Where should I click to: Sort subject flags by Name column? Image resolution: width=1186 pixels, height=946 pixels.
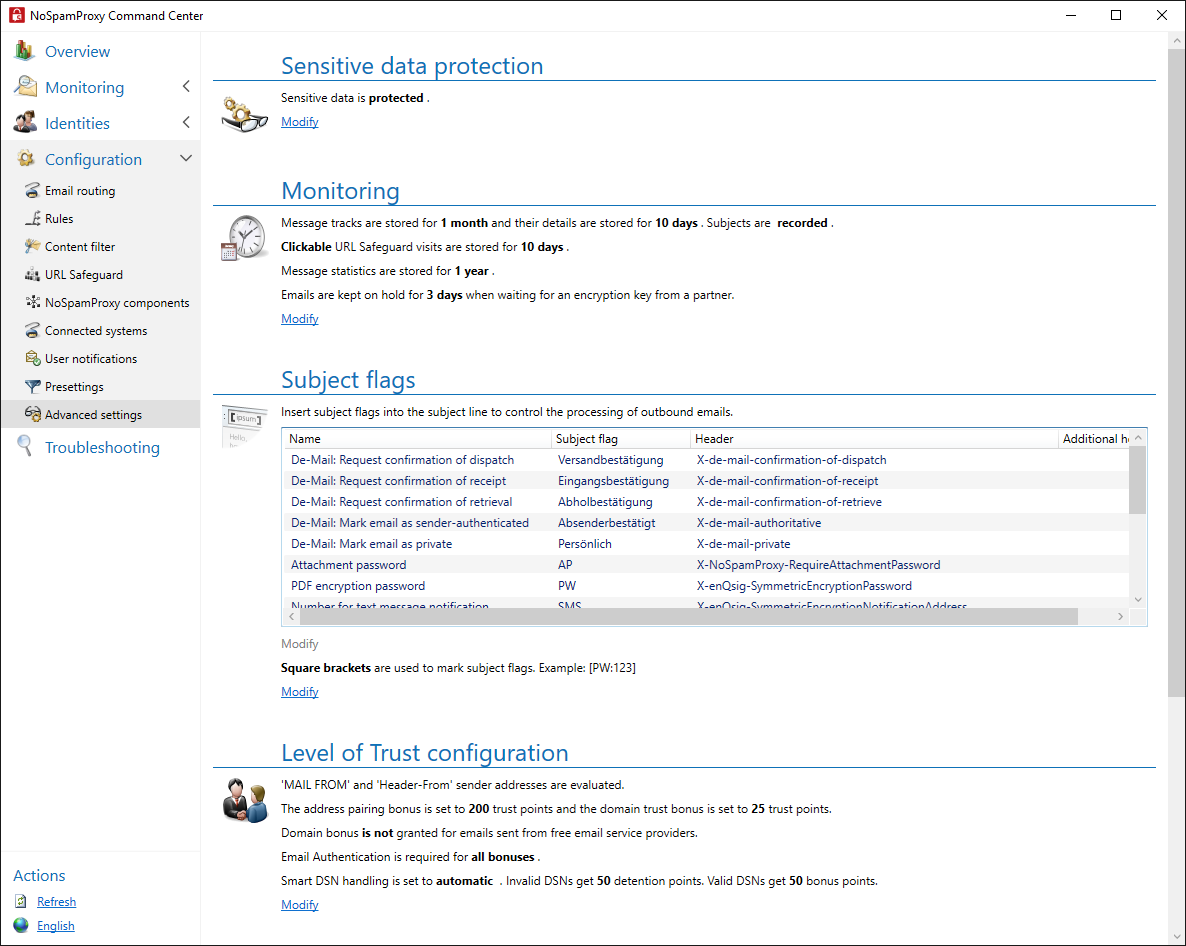416,439
